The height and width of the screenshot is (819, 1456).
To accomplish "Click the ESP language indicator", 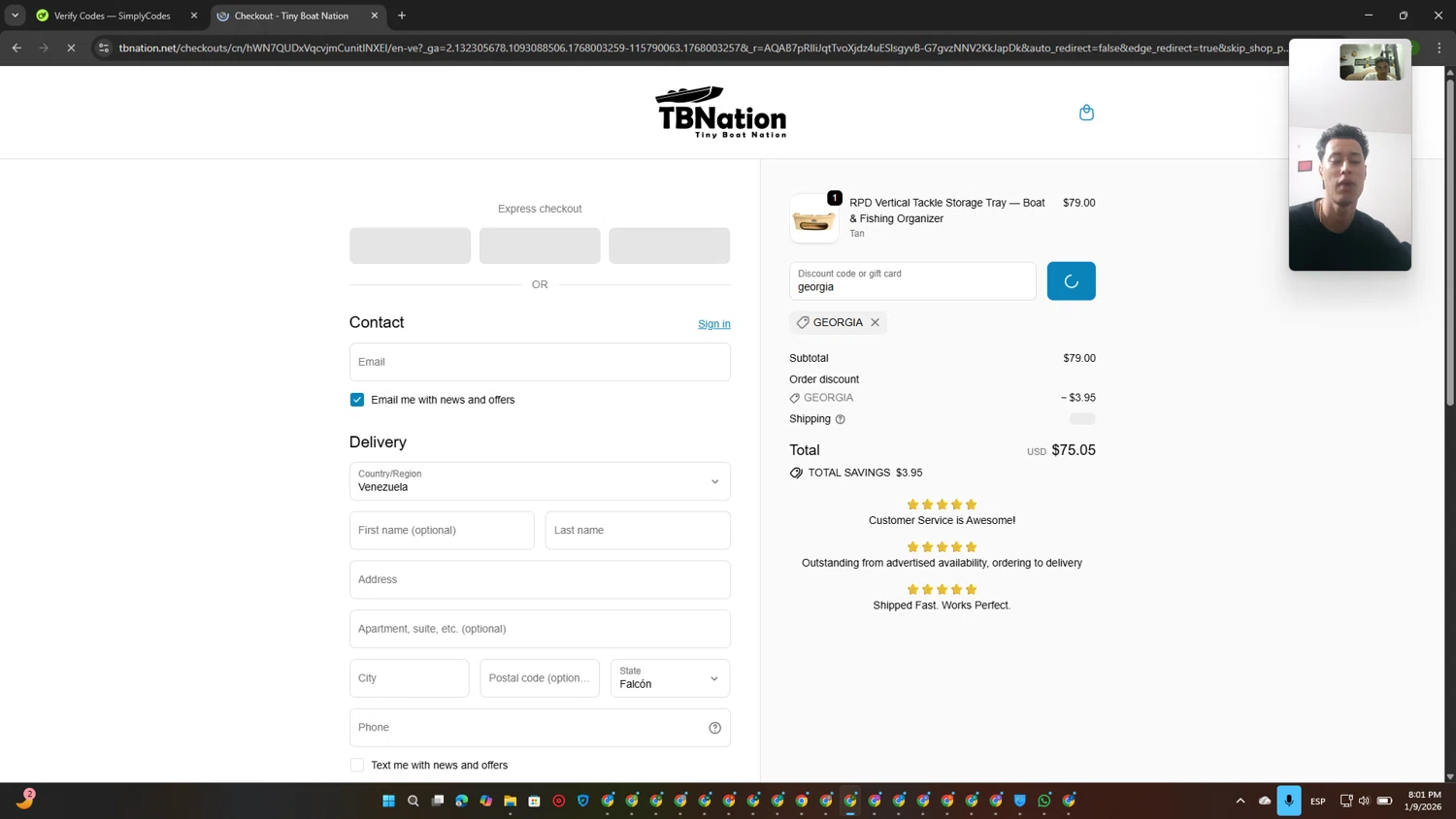I will [1318, 802].
